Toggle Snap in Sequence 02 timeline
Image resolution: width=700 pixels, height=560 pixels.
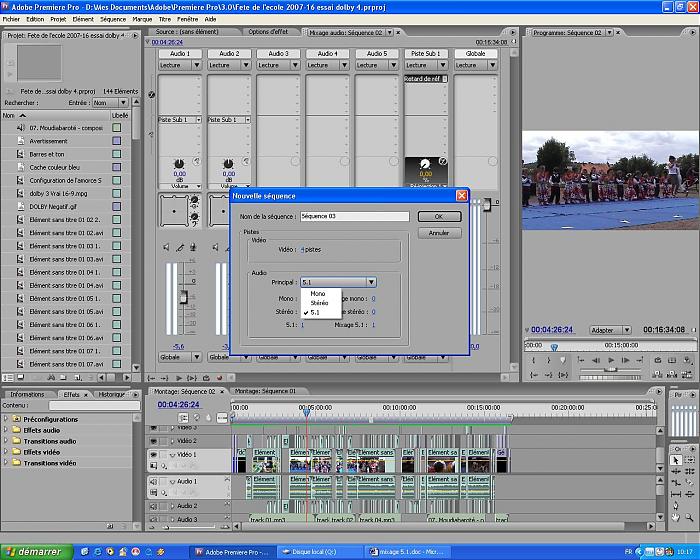click(x=183, y=418)
